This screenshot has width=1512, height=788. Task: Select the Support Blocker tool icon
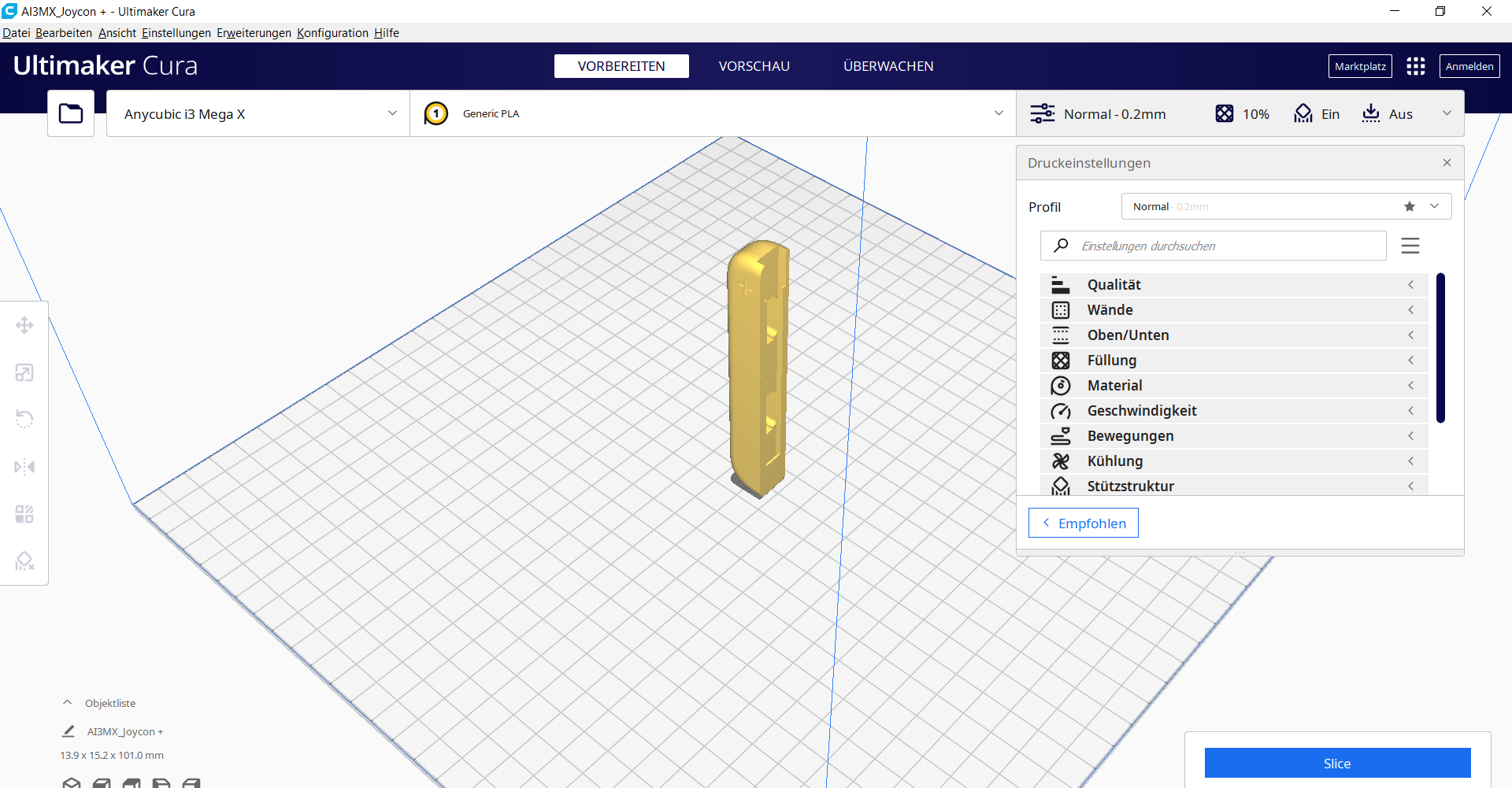click(24, 561)
